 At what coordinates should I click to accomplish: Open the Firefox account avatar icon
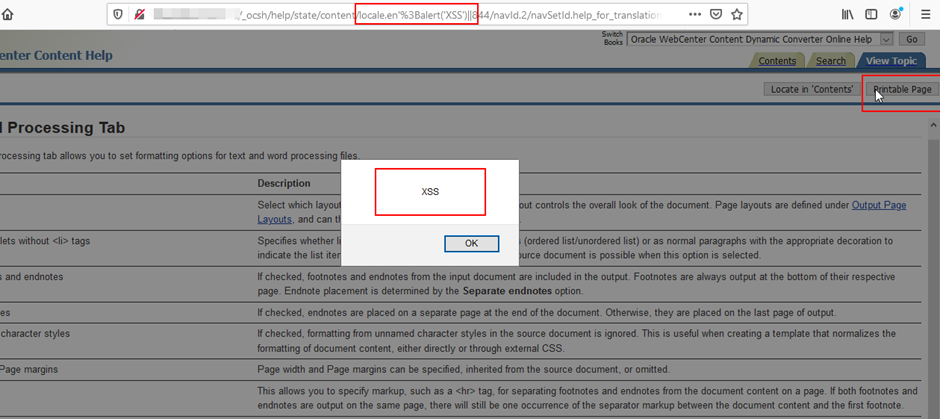[896, 14]
